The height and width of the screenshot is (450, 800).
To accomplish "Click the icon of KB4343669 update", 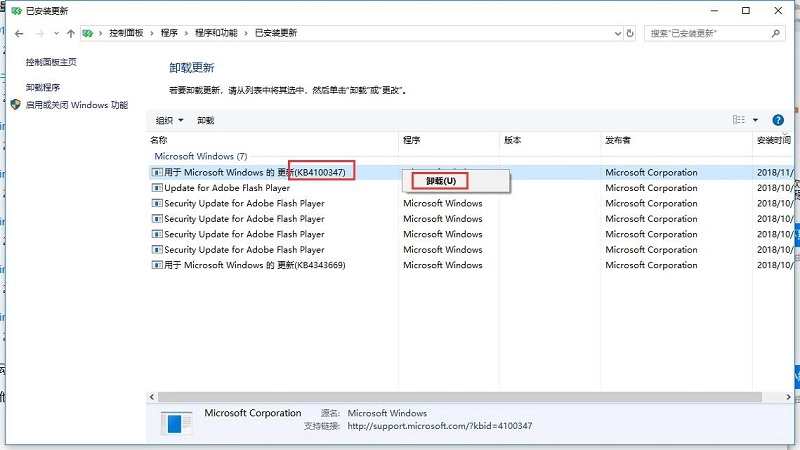I will (157, 265).
